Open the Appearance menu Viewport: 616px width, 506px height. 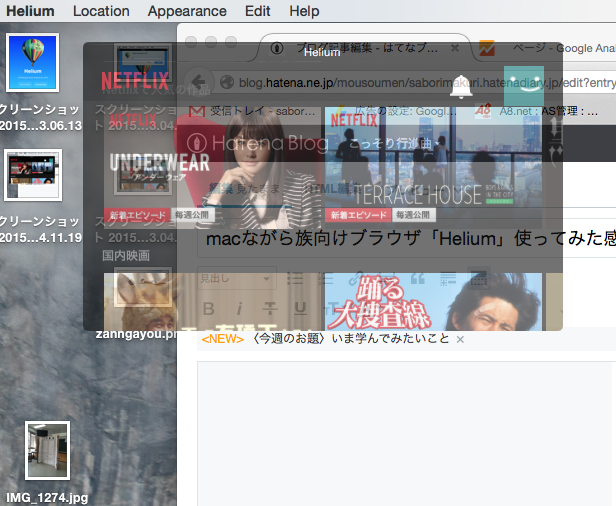pos(187,11)
